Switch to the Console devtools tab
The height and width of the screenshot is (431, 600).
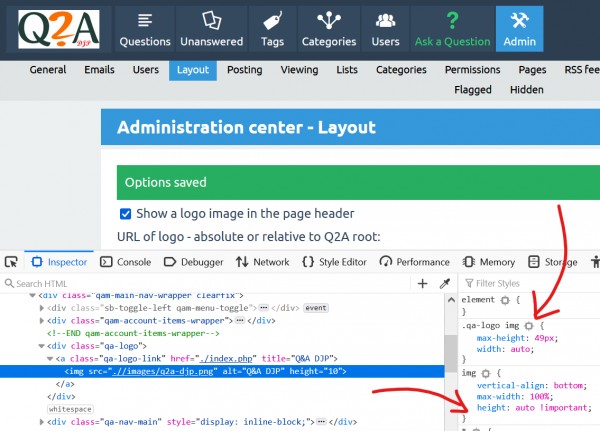coord(125,262)
